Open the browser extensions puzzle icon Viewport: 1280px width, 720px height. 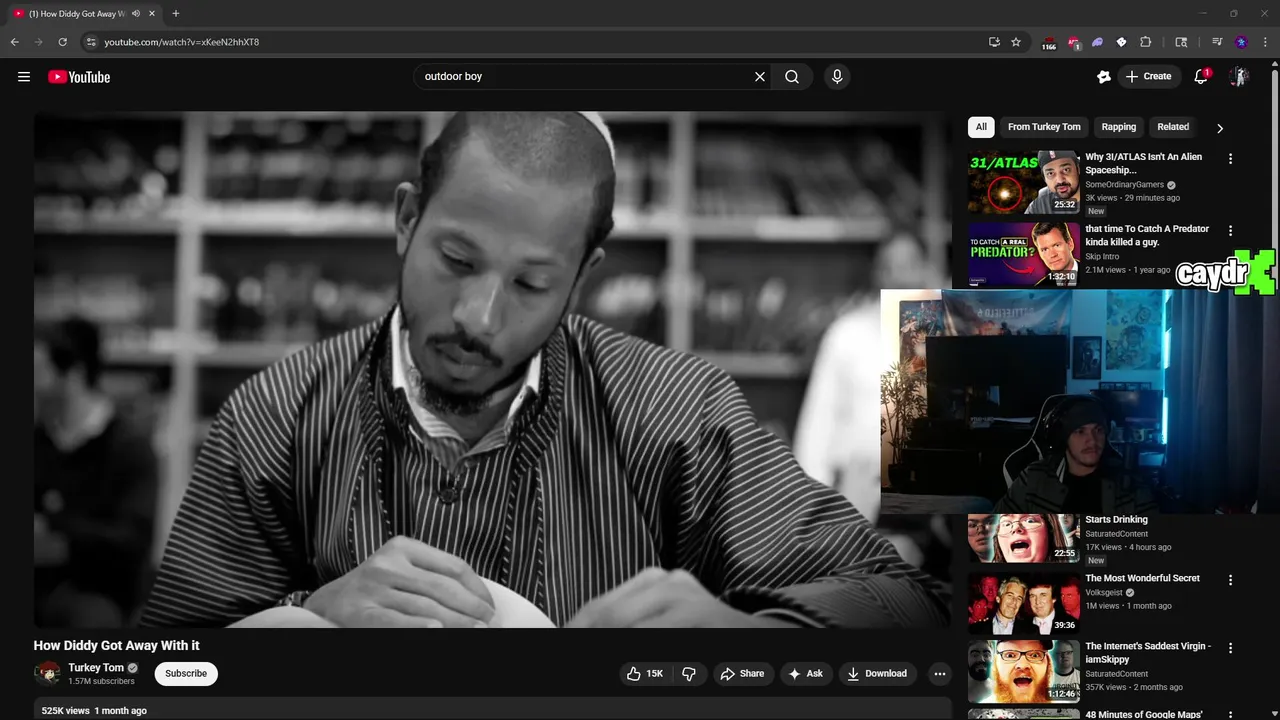[x=1146, y=42]
